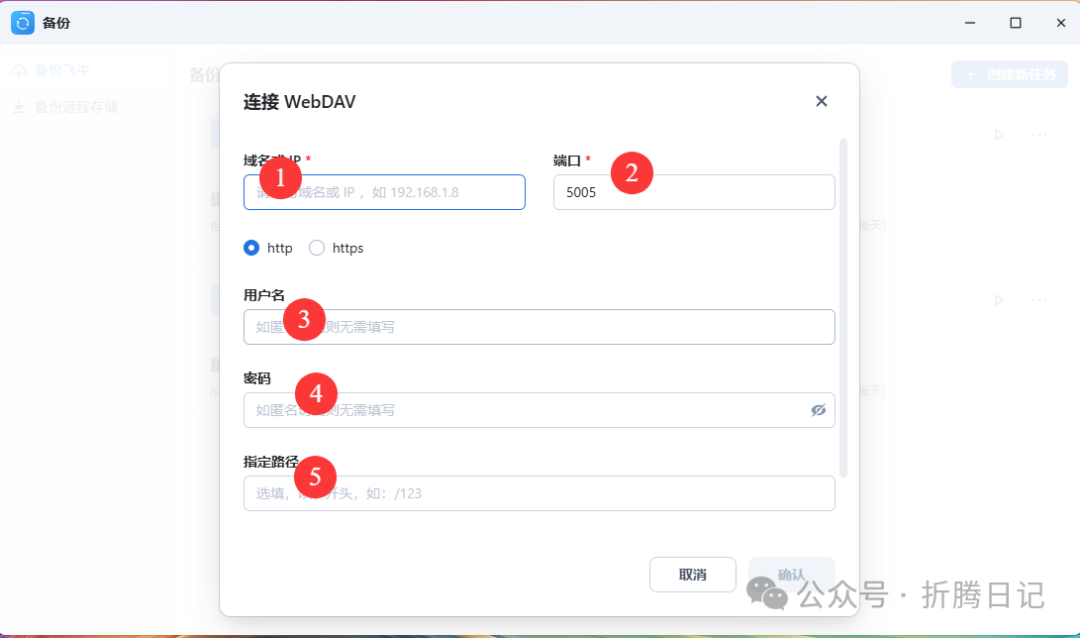Click the 域名或 IP input field

tap(384, 192)
